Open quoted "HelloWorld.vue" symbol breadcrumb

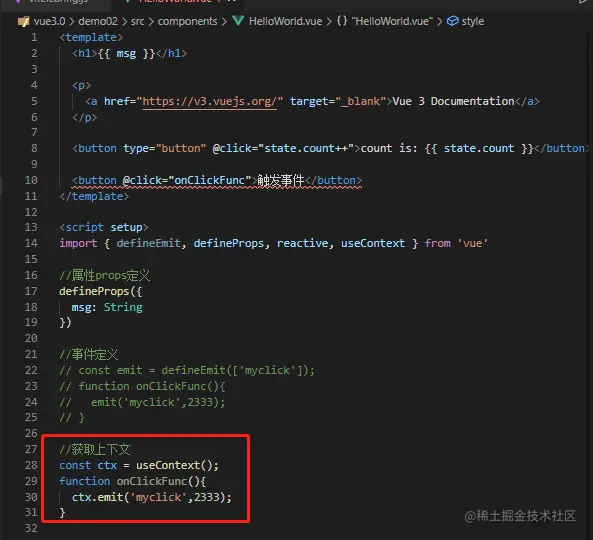pos(392,21)
